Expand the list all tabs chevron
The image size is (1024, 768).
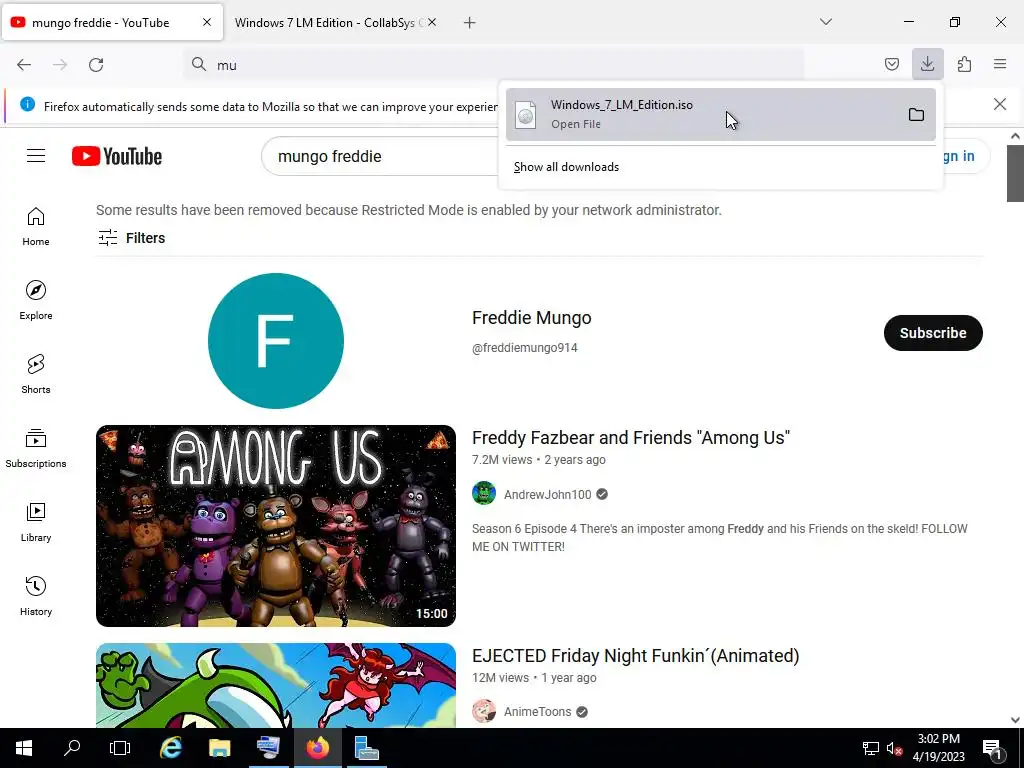click(x=825, y=22)
